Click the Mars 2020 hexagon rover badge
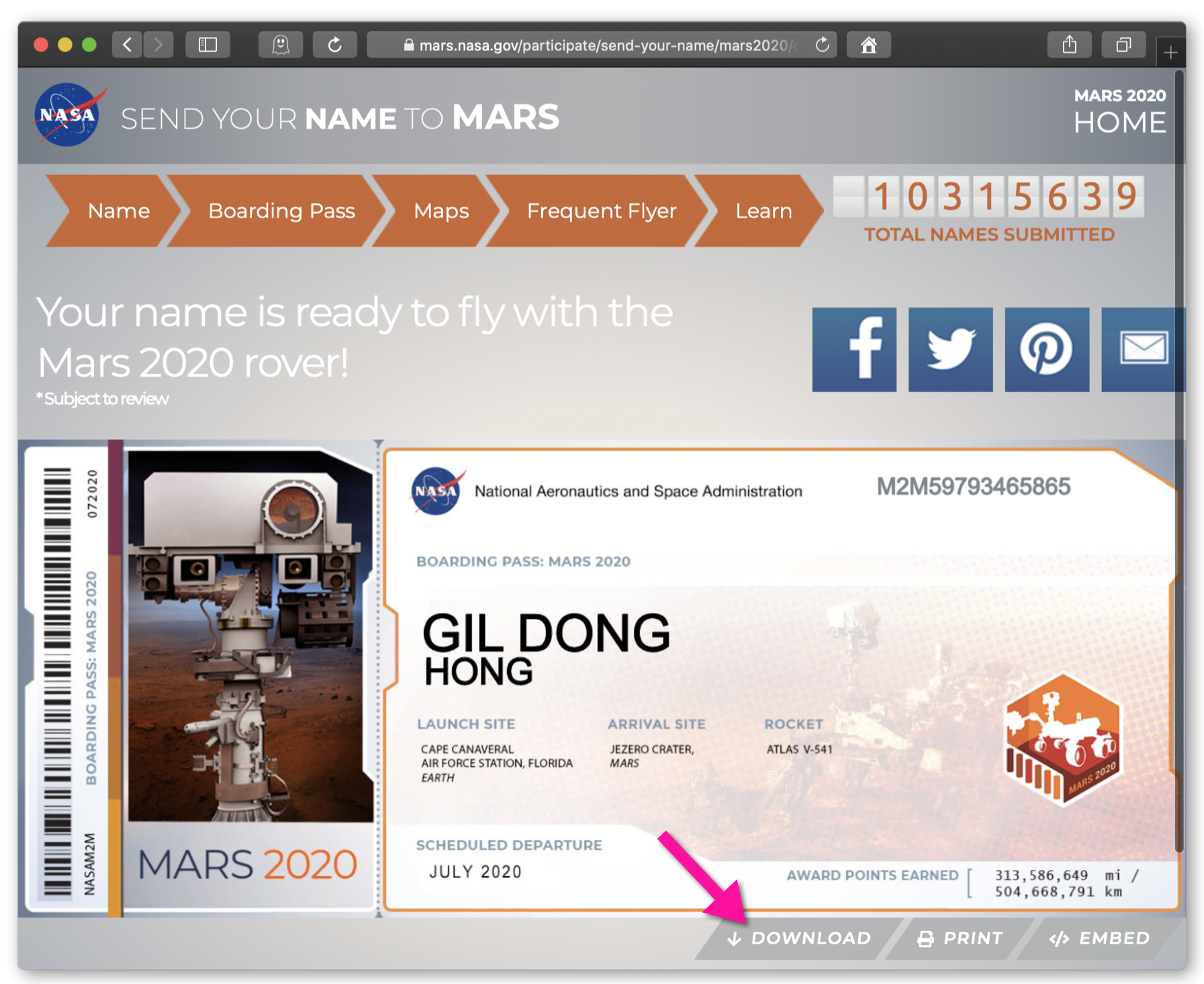This screenshot has width=1204, height=984. 1062,740
